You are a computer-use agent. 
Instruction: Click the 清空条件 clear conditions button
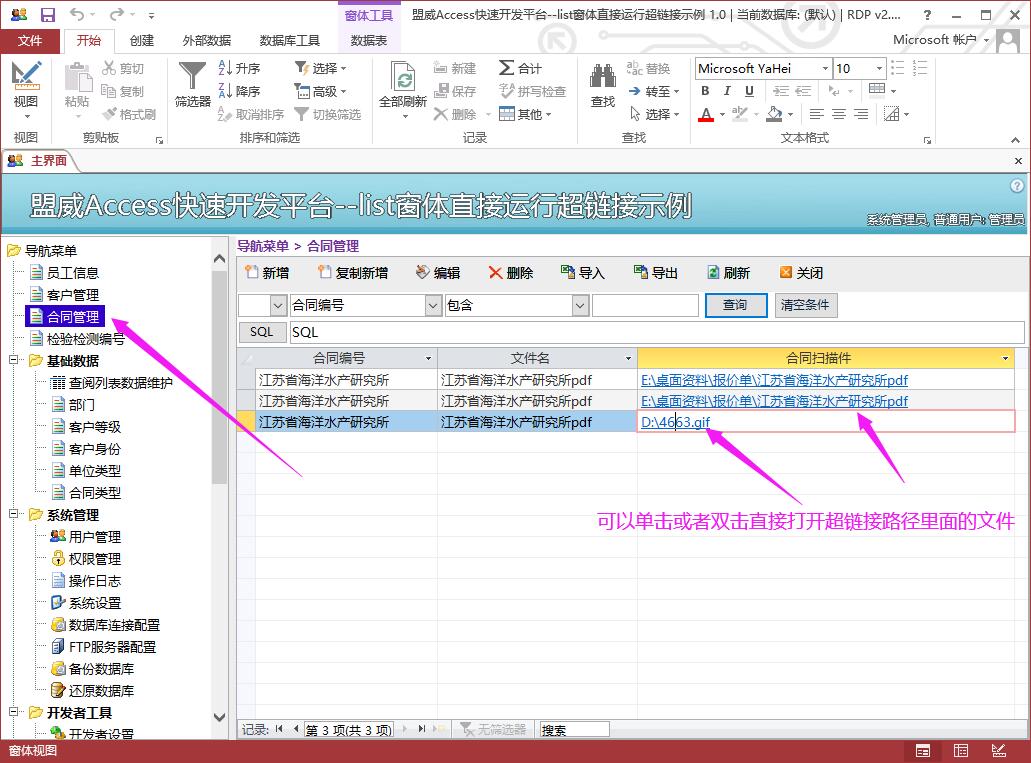click(x=805, y=305)
